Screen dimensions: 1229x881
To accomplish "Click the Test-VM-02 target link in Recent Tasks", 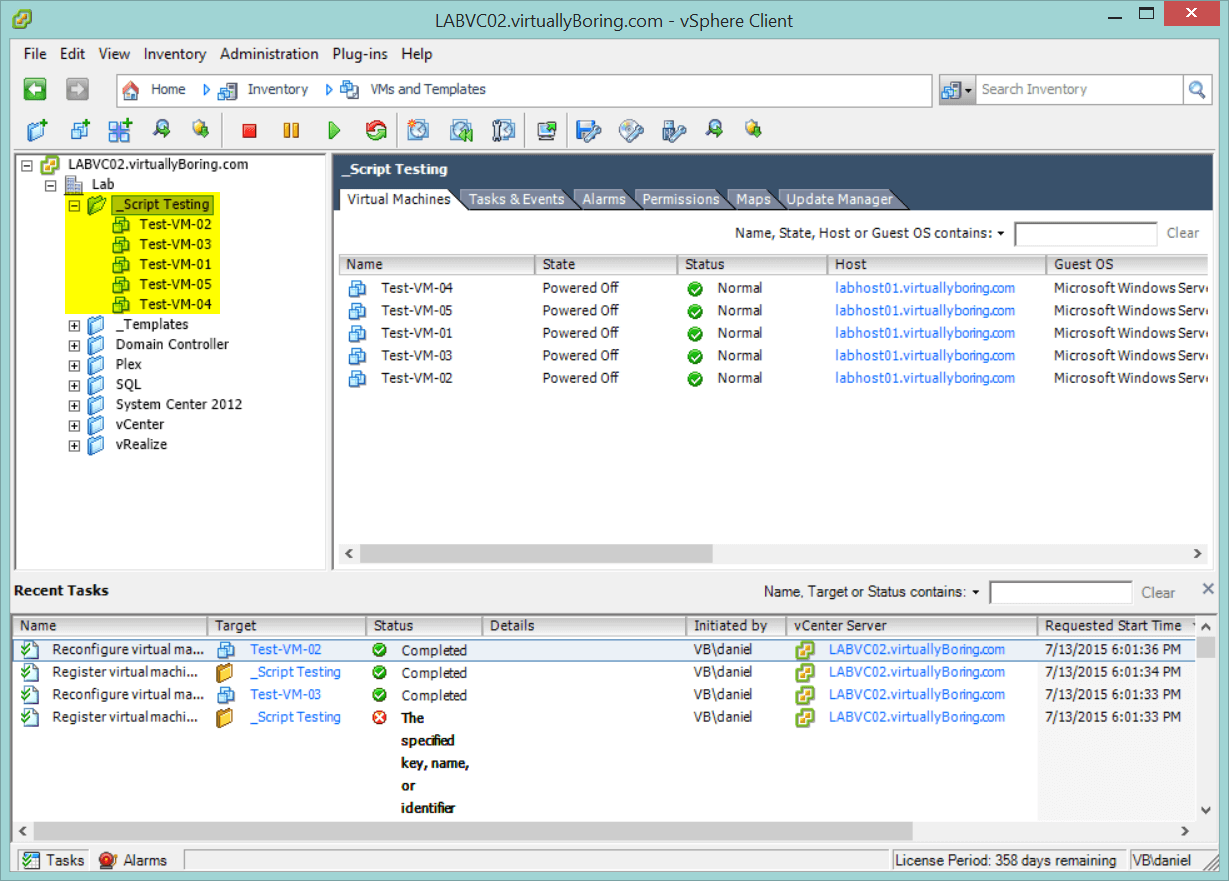I will pyautogui.click(x=286, y=650).
